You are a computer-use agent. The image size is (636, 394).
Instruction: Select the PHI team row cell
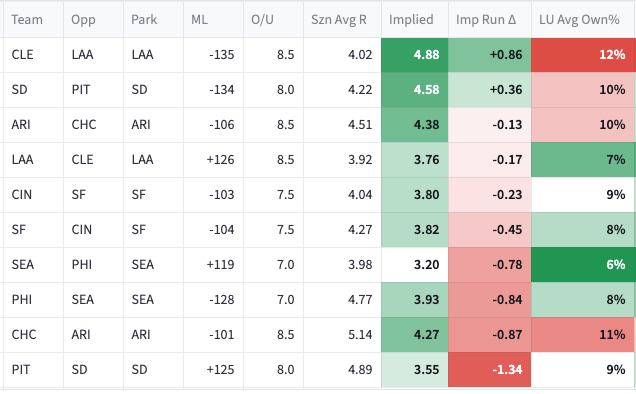click(33, 299)
